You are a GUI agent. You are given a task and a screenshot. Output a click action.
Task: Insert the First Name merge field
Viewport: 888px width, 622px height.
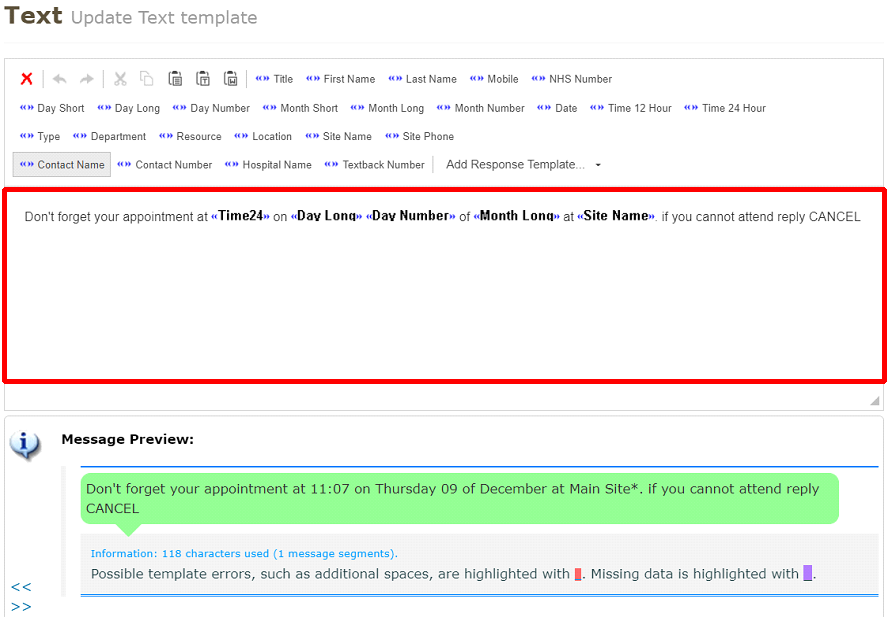click(x=341, y=79)
